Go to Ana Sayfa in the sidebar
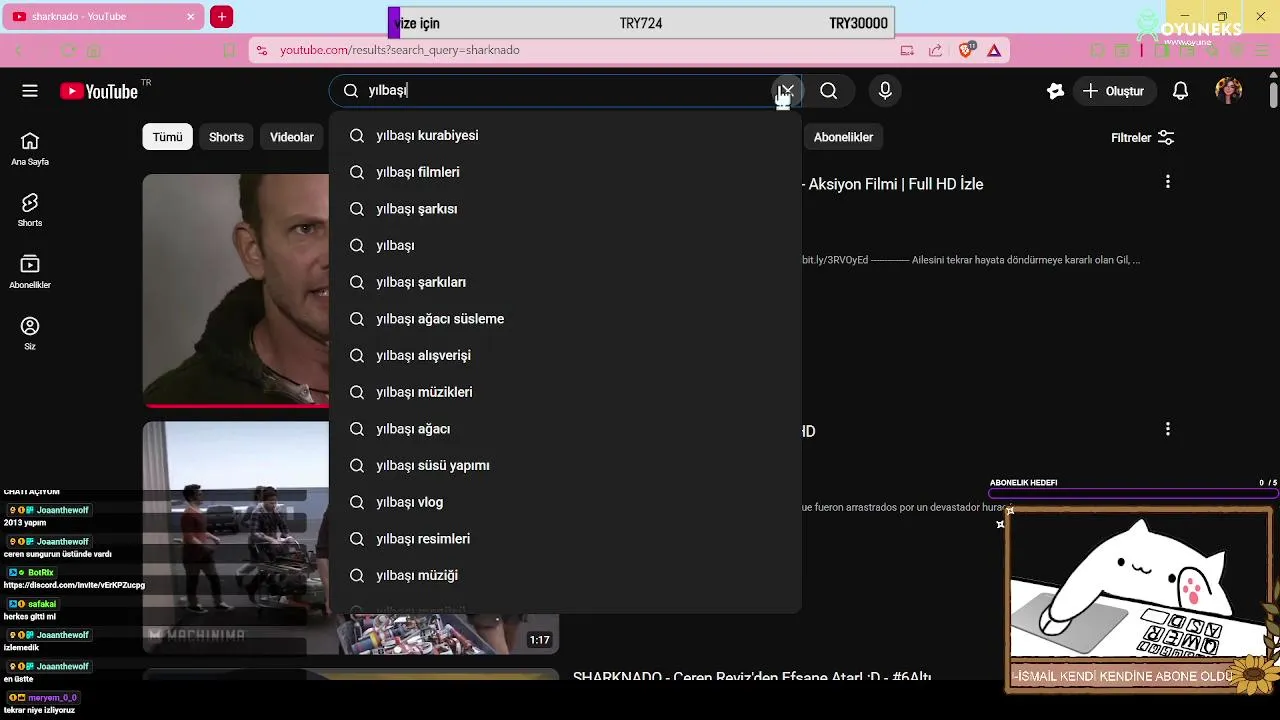This screenshot has height=720, width=1280. click(x=30, y=149)
